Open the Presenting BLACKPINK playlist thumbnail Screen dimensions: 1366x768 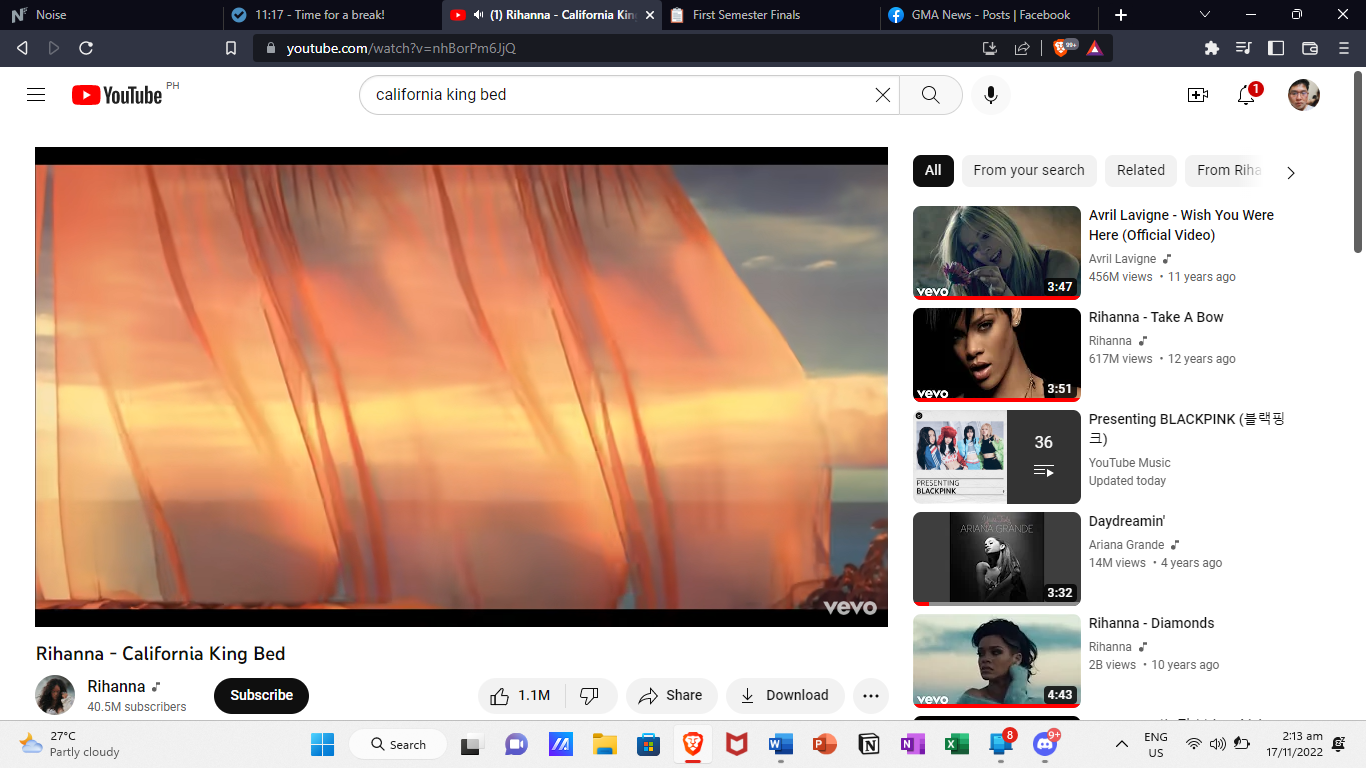997,457
